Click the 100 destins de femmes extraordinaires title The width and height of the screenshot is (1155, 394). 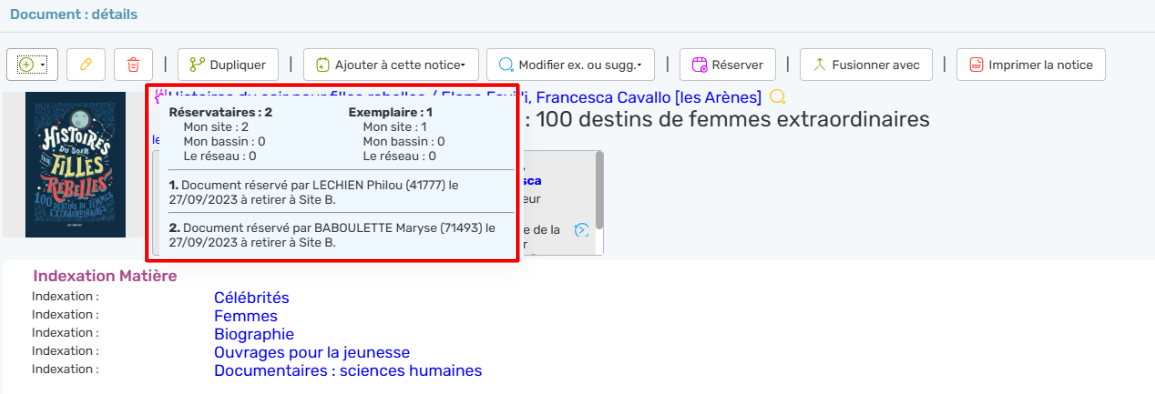[x=726, y=119]
